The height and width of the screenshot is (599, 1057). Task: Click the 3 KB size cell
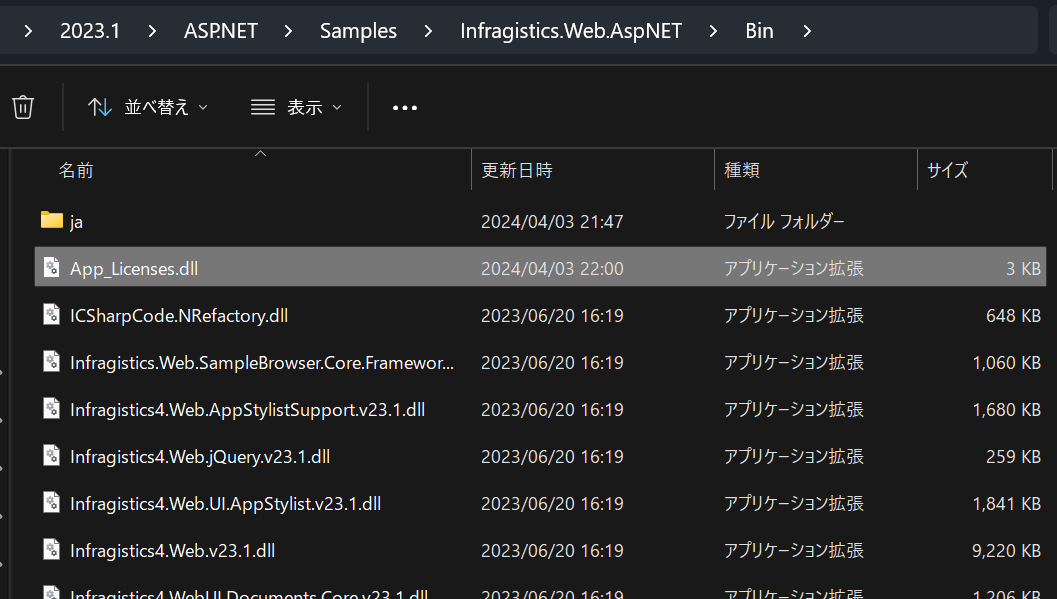point(1023,269)
